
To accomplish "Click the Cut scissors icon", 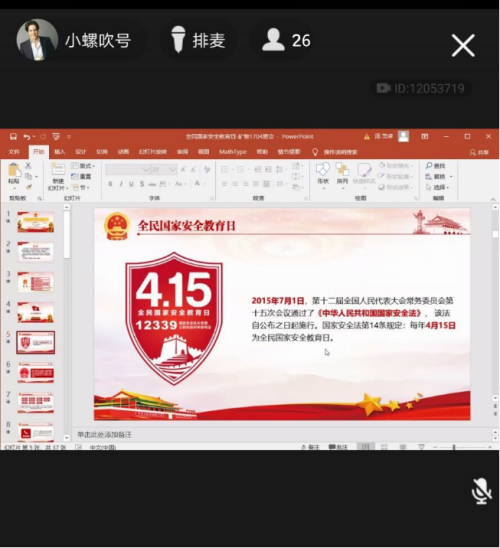I will pyautogui.click(x=28, y=166).
